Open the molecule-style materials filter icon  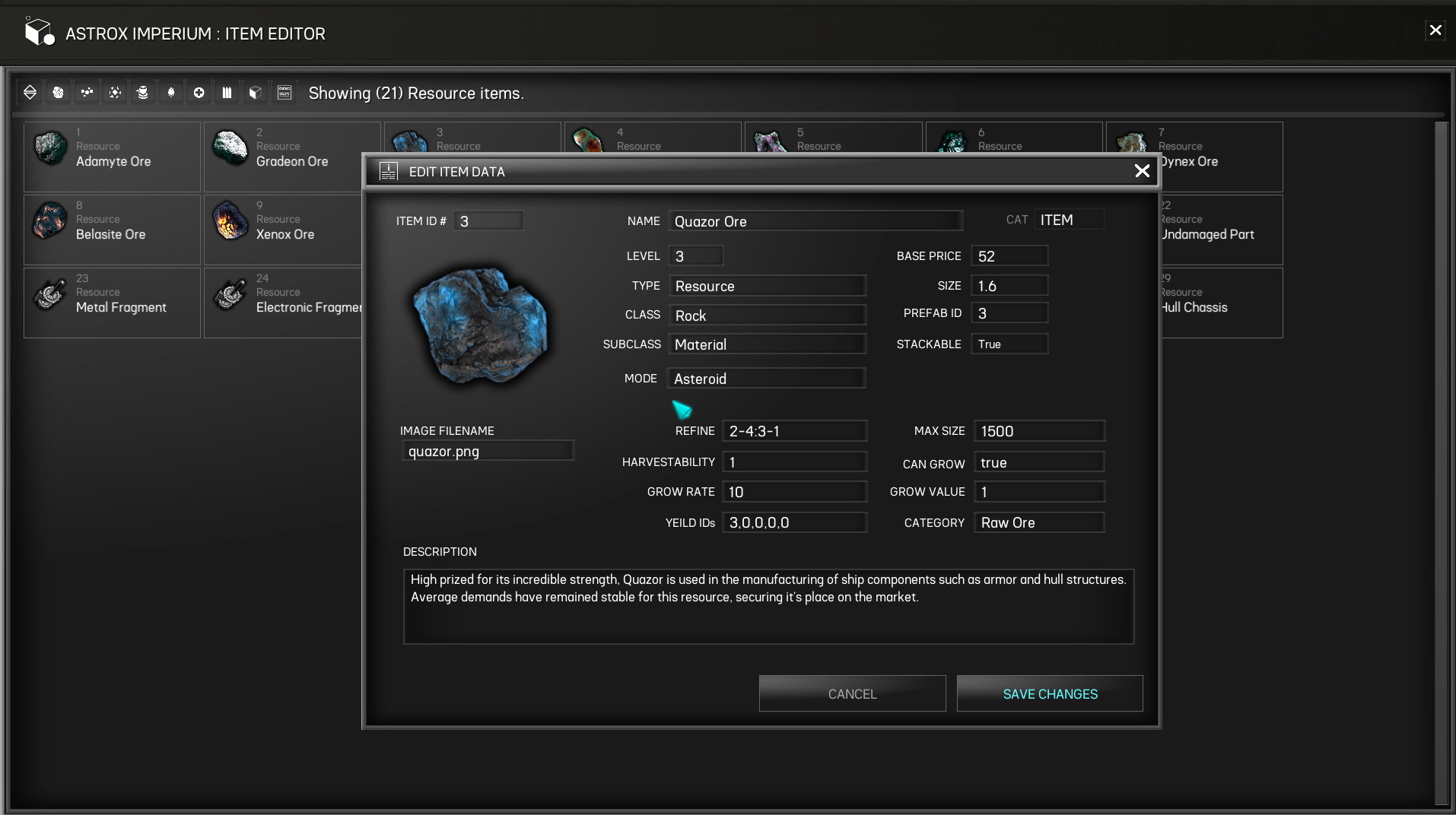(86, 92)
